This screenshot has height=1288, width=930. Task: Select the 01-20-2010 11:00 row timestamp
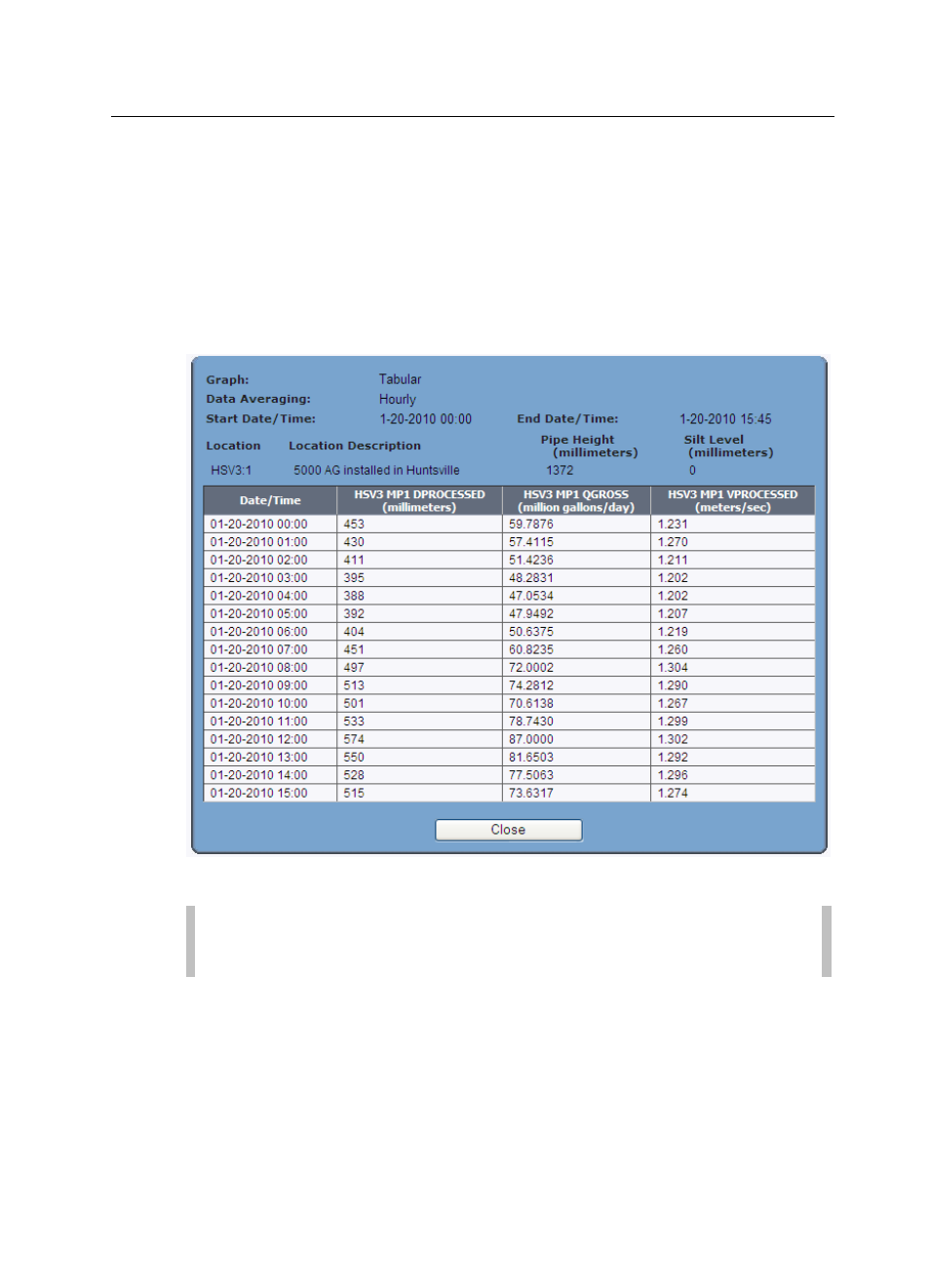tap(258, 722)
